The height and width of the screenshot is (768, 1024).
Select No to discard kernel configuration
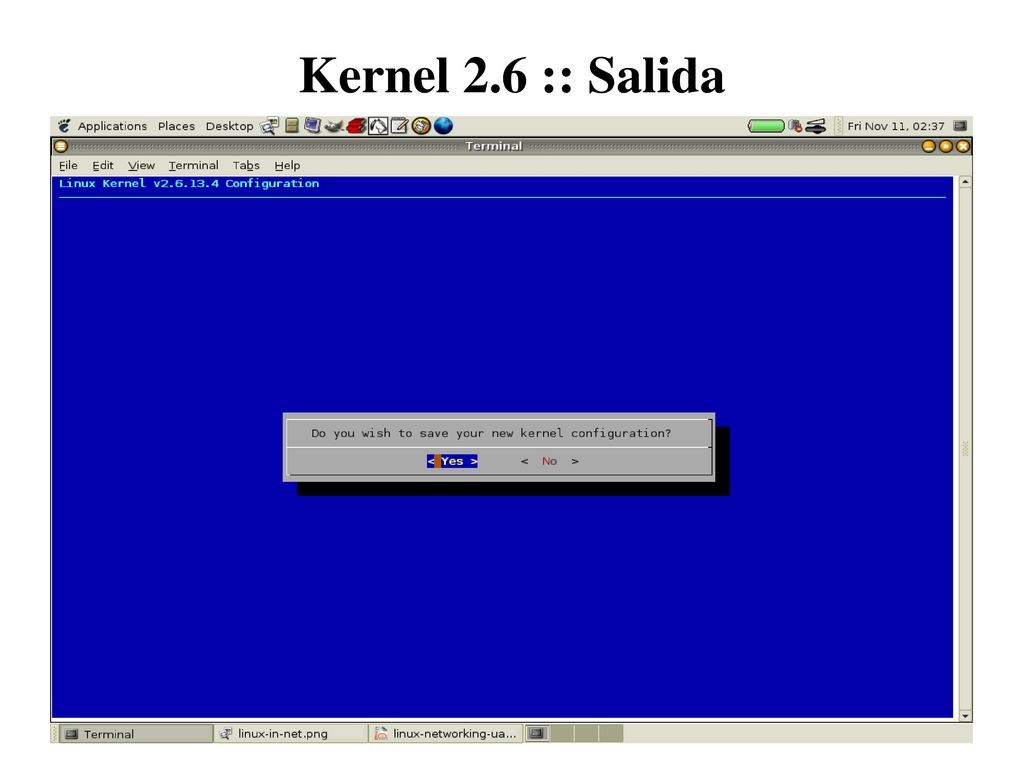[x=549, y=461]
